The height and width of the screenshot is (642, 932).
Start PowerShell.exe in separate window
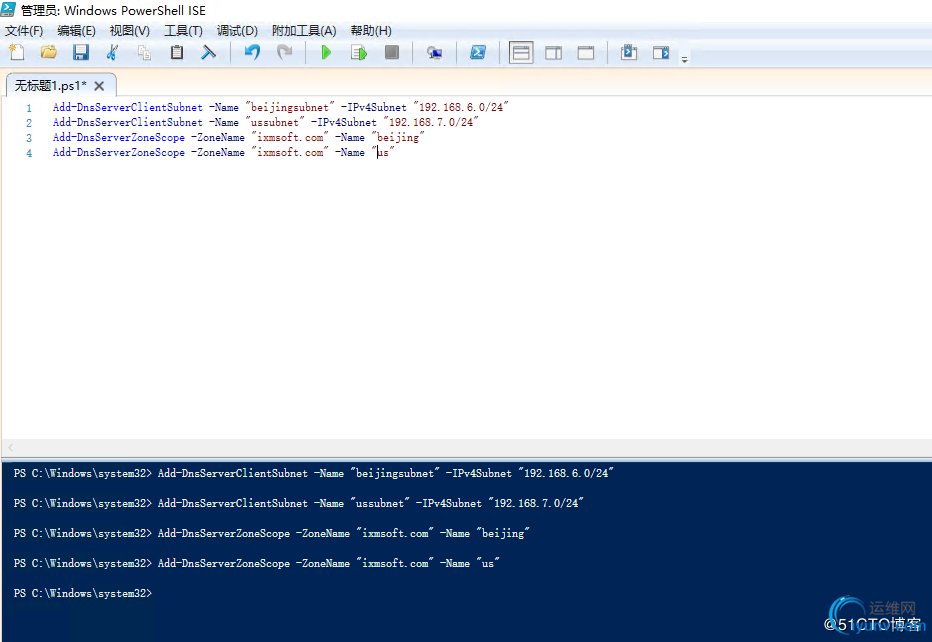coord(478,52)
